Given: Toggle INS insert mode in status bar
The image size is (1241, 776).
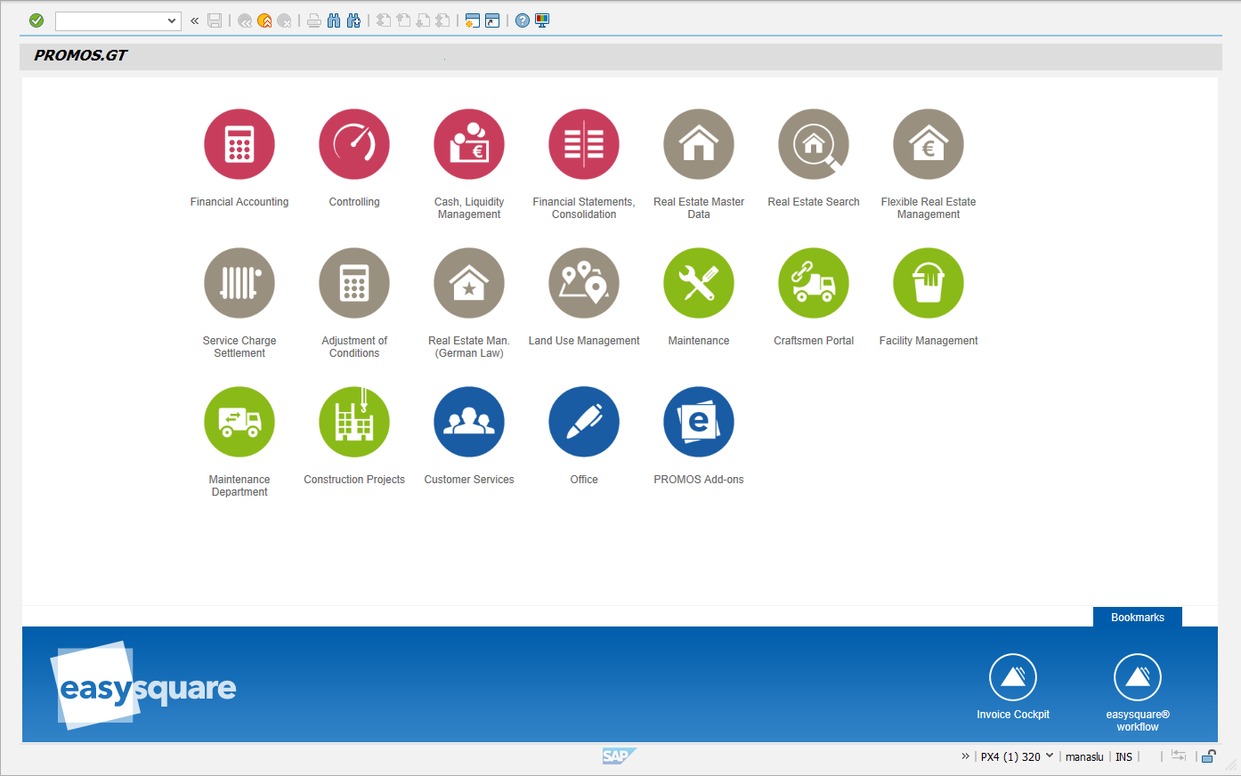Looking at the screenshot, I should point(1124,757).
